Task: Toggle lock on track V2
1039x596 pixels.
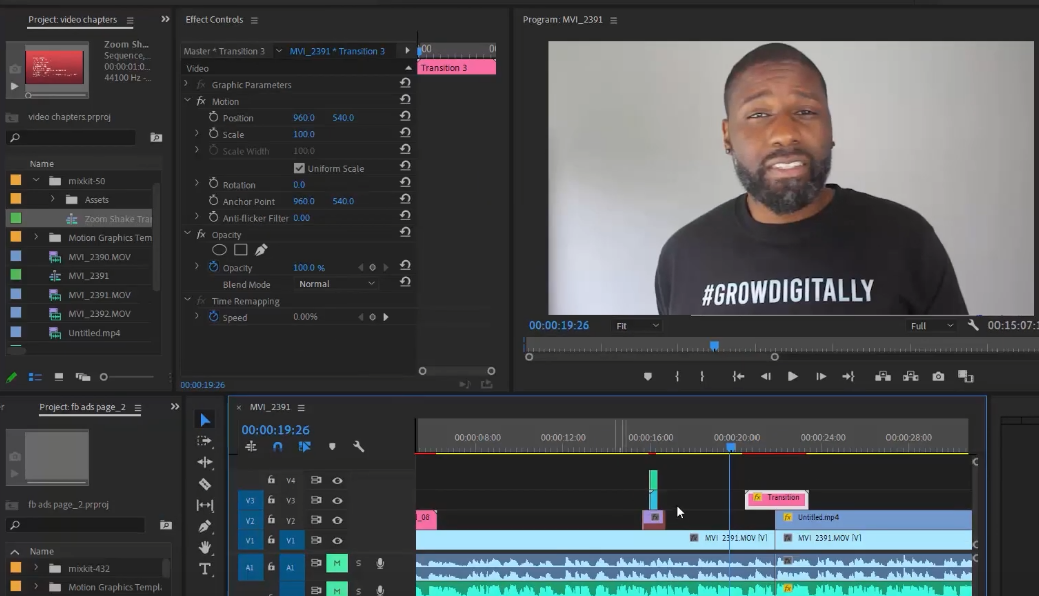Action: [x=271, y=520]
